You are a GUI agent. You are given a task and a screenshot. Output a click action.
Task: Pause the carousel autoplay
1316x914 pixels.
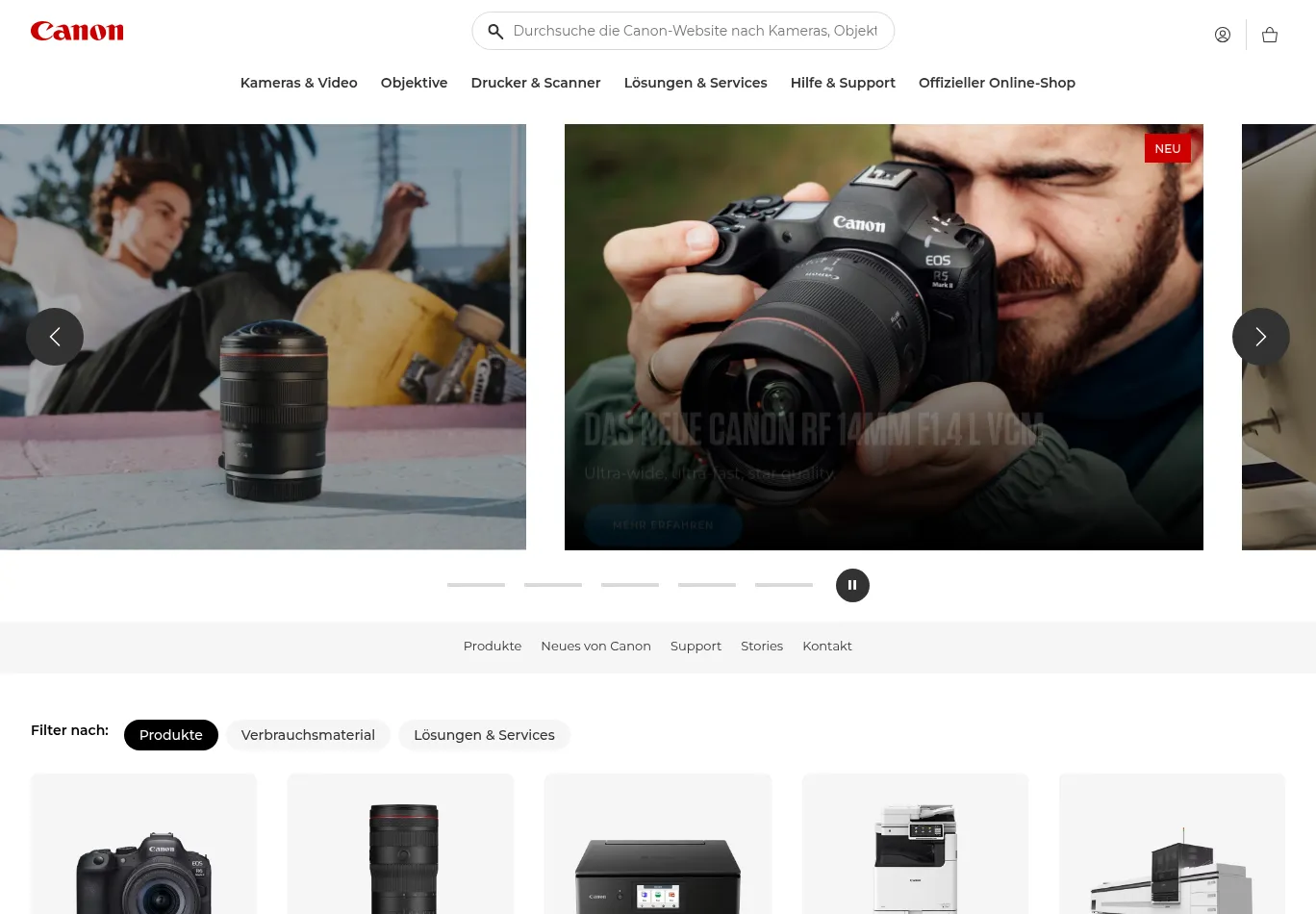click(x=852, y=585)
